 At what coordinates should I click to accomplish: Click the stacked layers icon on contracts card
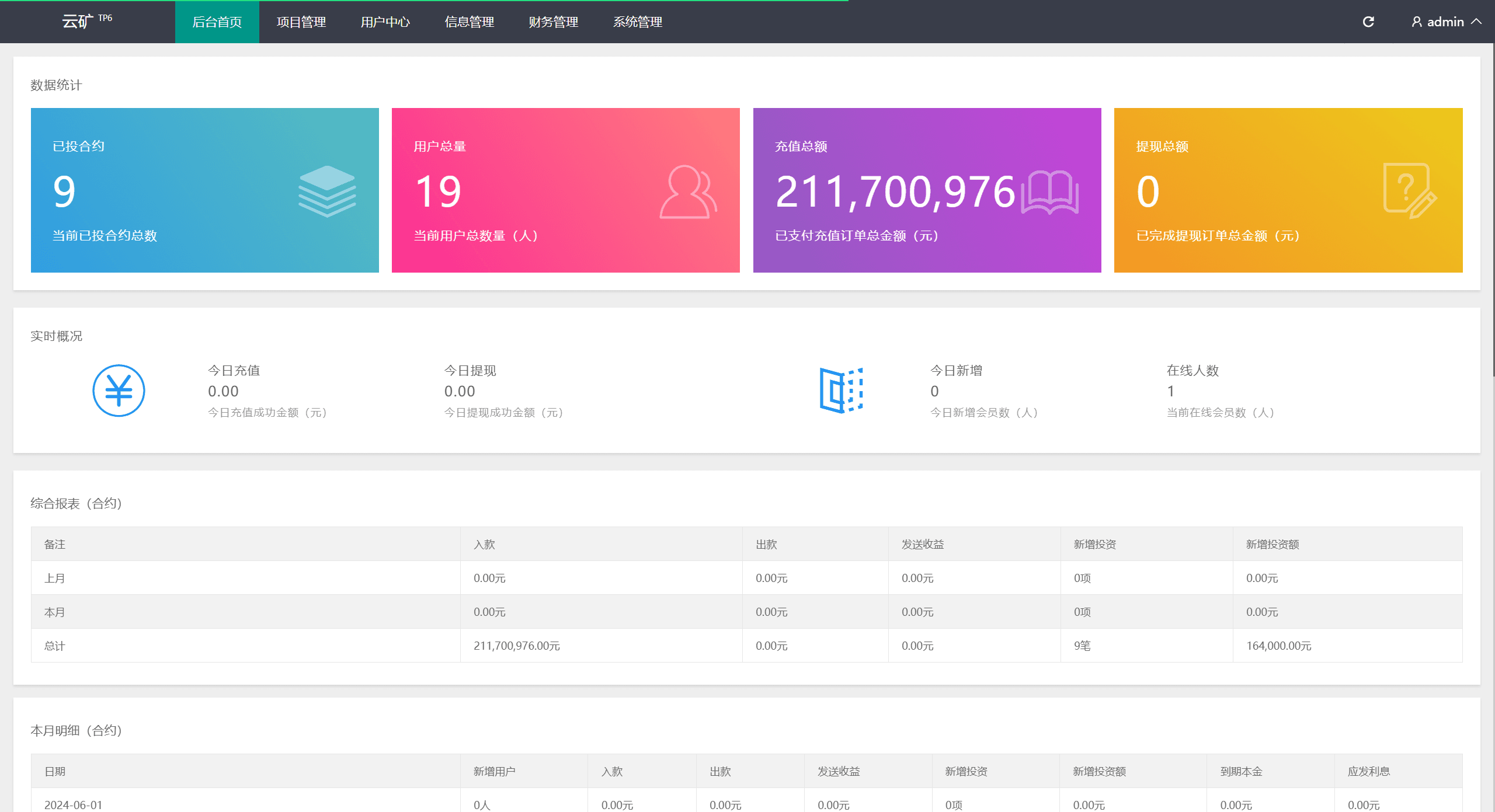(x=327, y=191)
